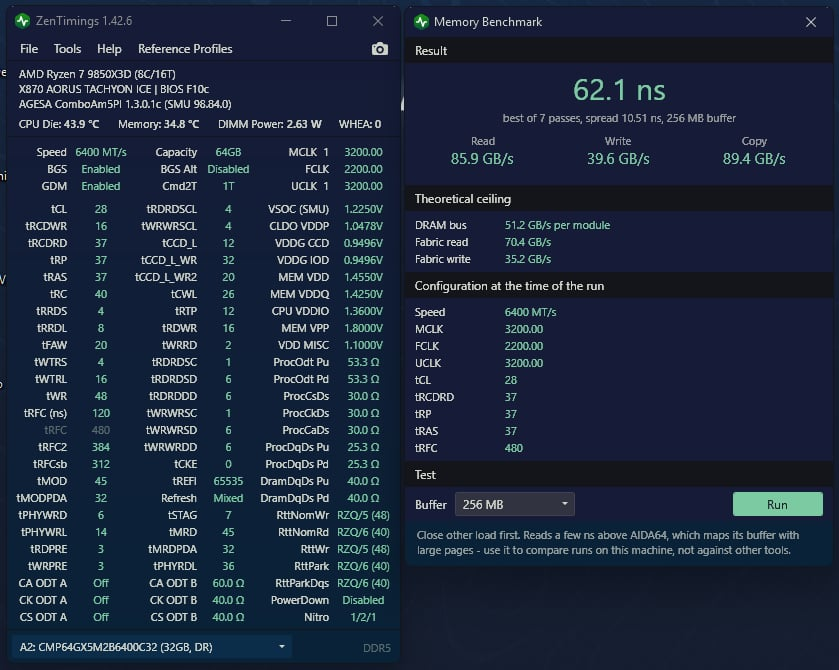Viewport: 839px width, 670px height.
Task: Click the FCLK 2200.00 value in ZenTimings
Action: 363,169
